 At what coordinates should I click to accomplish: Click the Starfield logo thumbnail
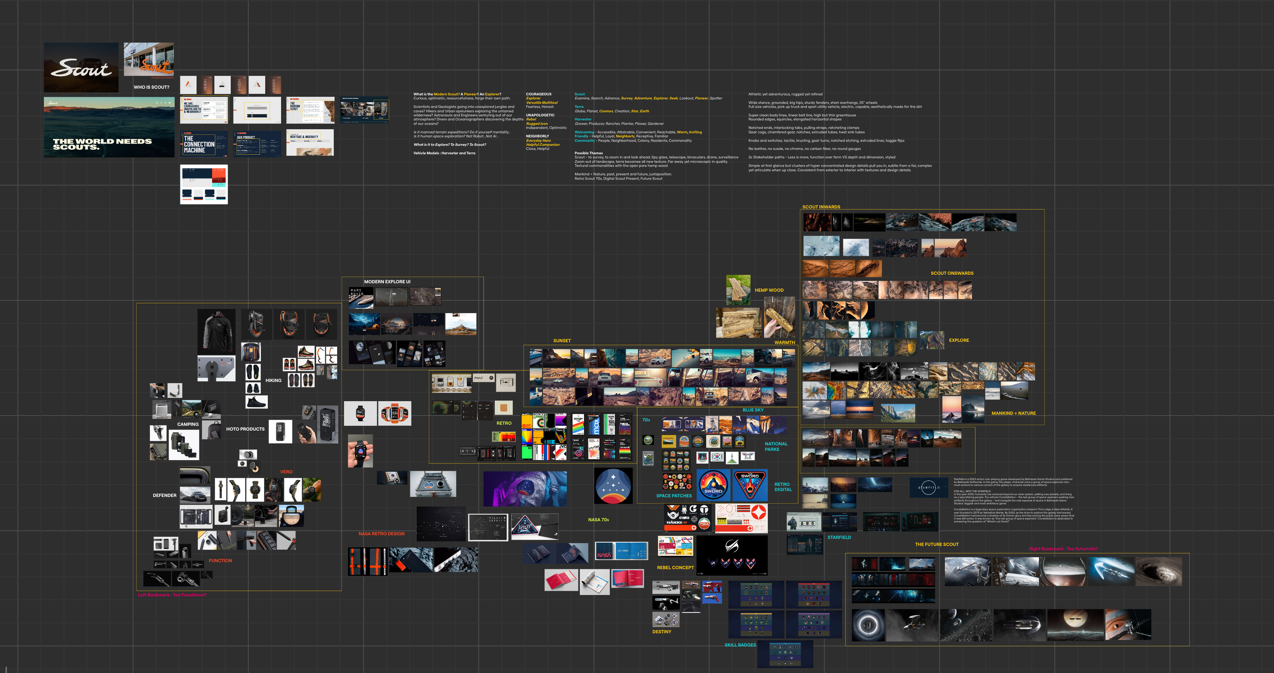pos(928,488)
